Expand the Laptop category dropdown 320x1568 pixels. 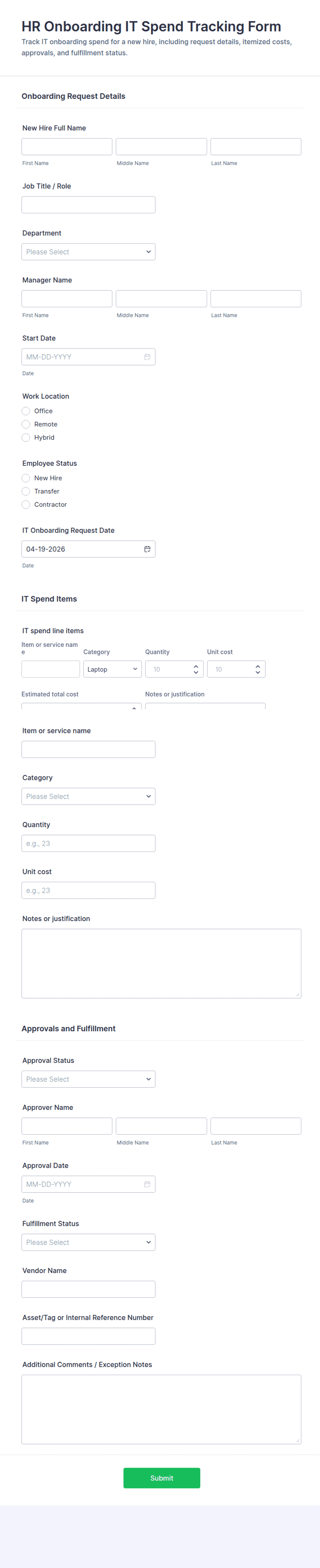(113, 669)
